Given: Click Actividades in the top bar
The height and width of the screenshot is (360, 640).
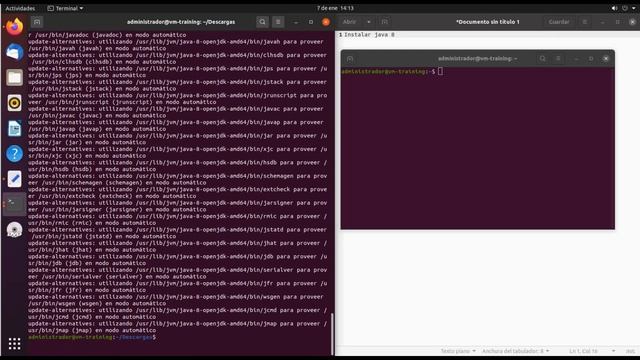Looking at the screenshot, I should (20, 8).
